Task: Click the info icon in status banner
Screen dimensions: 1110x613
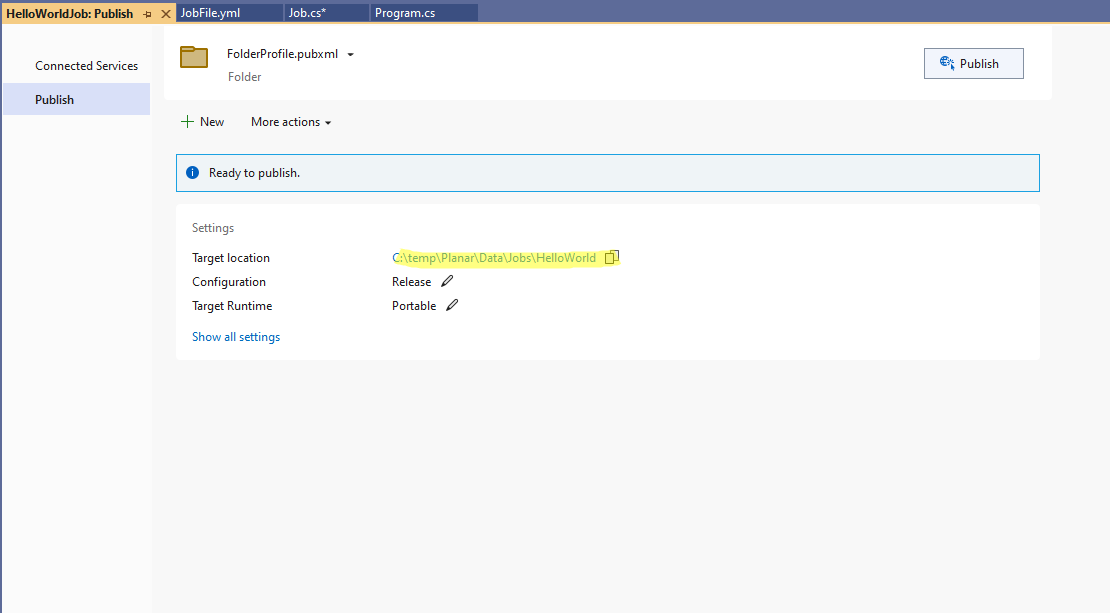Action: (x=193, y=173)
